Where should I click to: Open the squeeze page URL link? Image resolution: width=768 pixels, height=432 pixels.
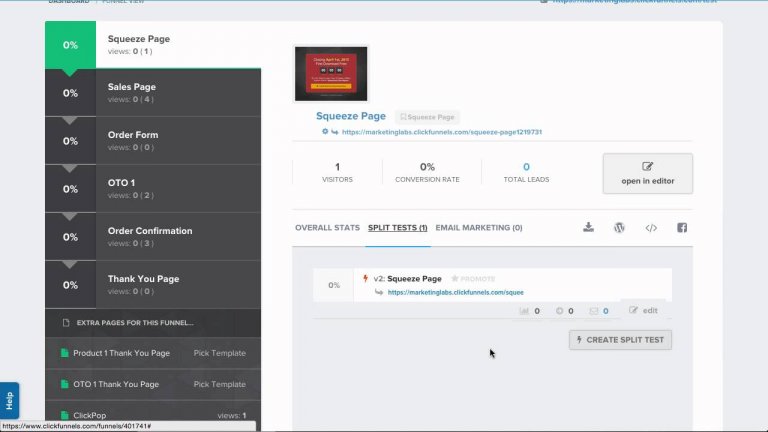[x=442, y=132]
